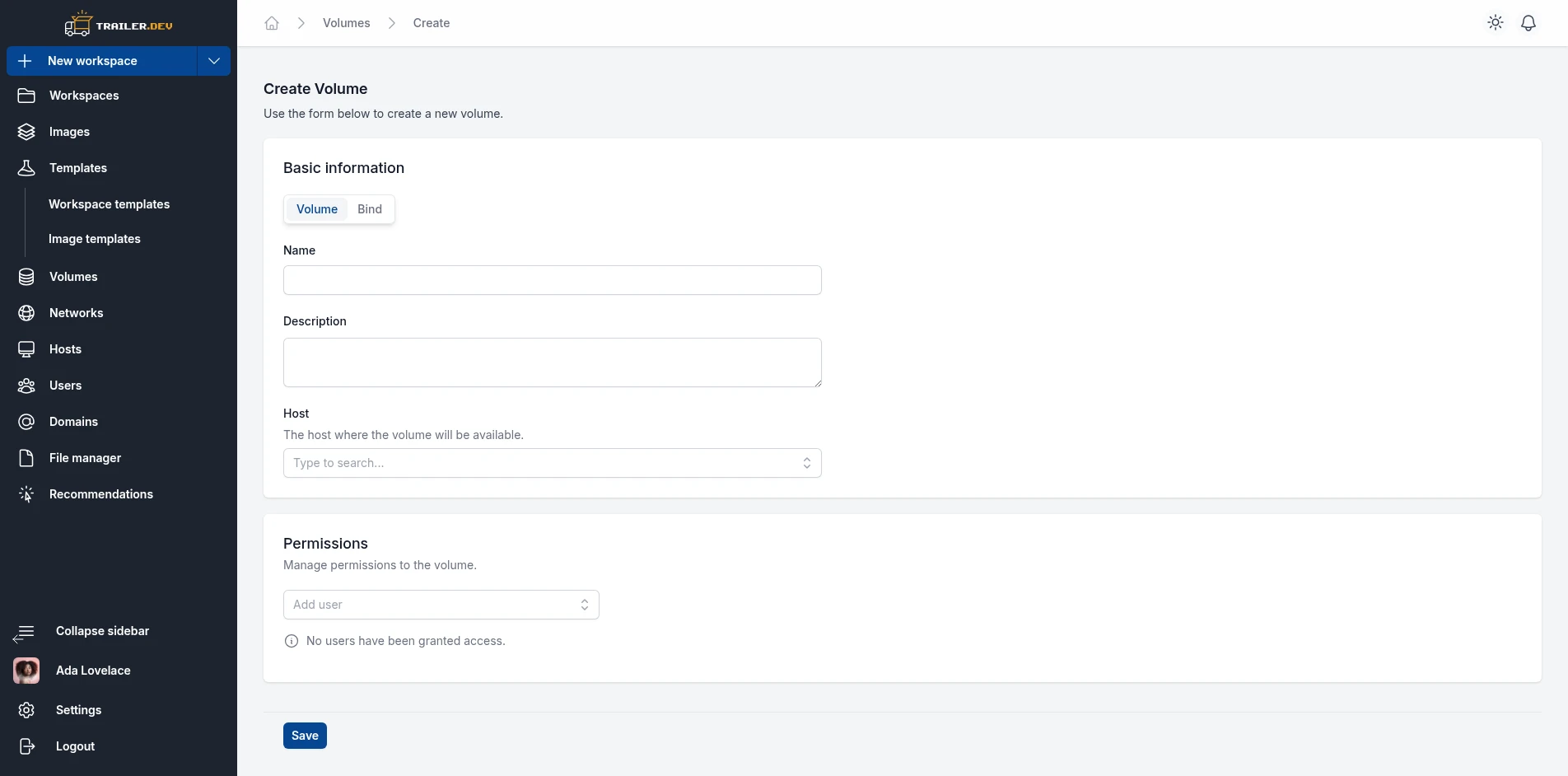Select the Bind type tab
The width and height of the screenshot is (1568, 776).
370,209
